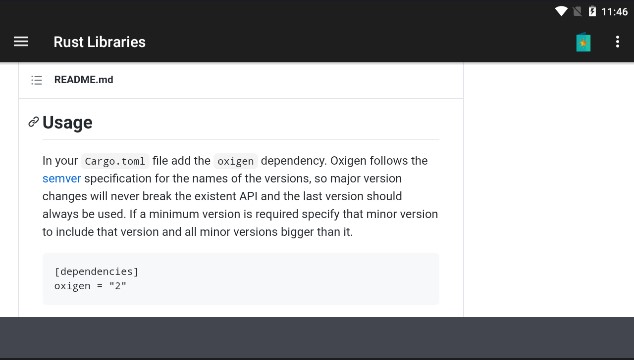Image resolution: width=634 pixels, height=360 pixels.
Task: Tap the Rust Libraries app title
Action: 99,42
